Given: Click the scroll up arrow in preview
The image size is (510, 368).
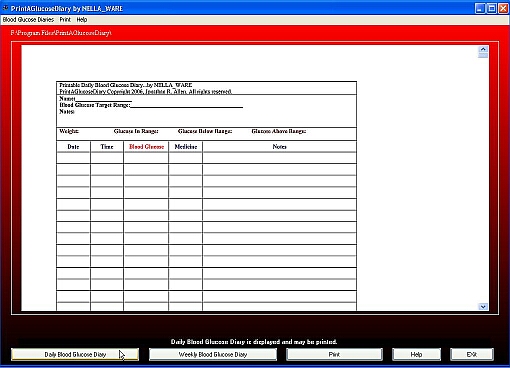Looking at the screenshot, I should [483, 49].
